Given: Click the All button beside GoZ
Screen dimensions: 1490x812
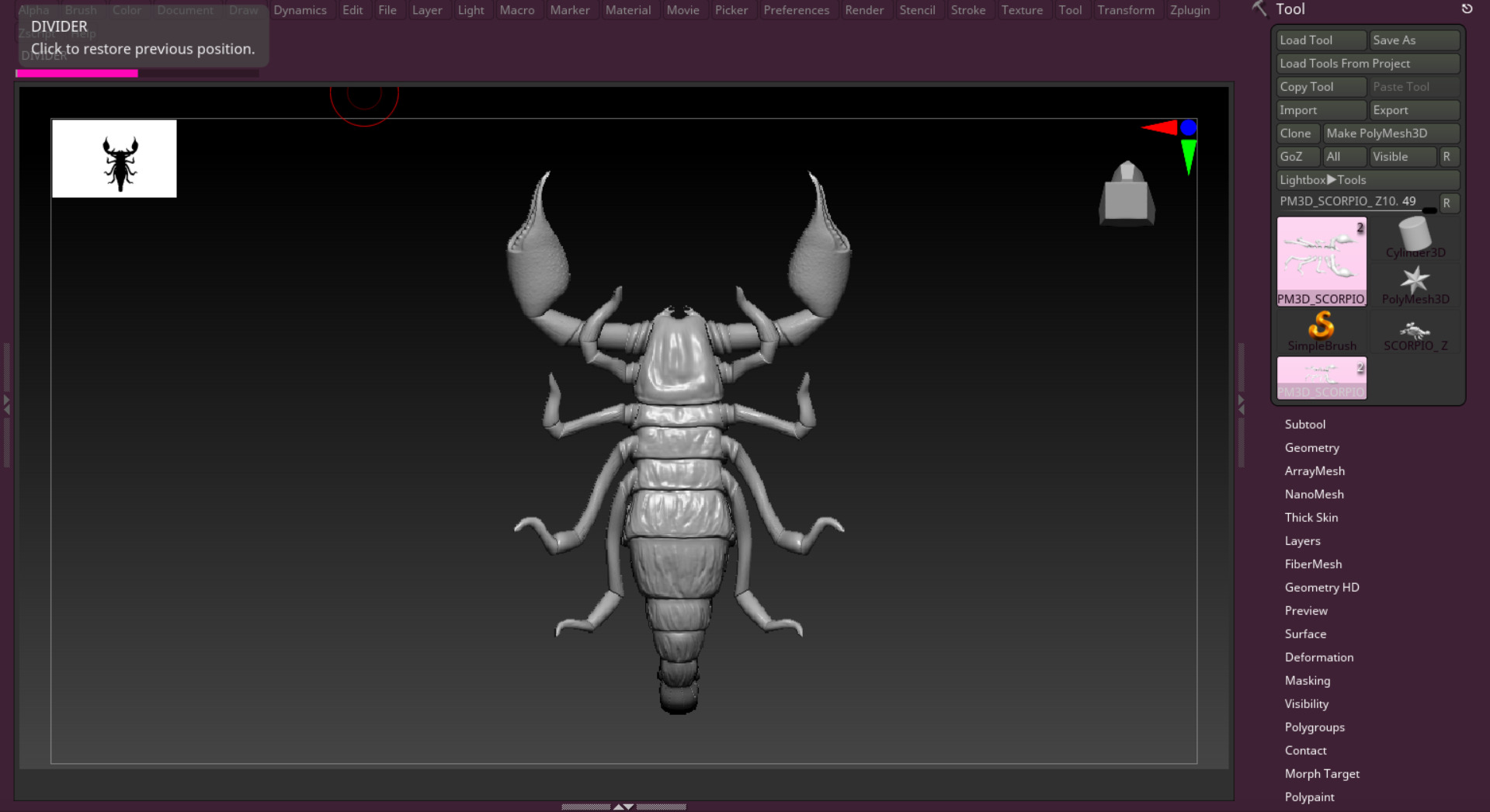Looking at the screenshot, I should 1345,157.
